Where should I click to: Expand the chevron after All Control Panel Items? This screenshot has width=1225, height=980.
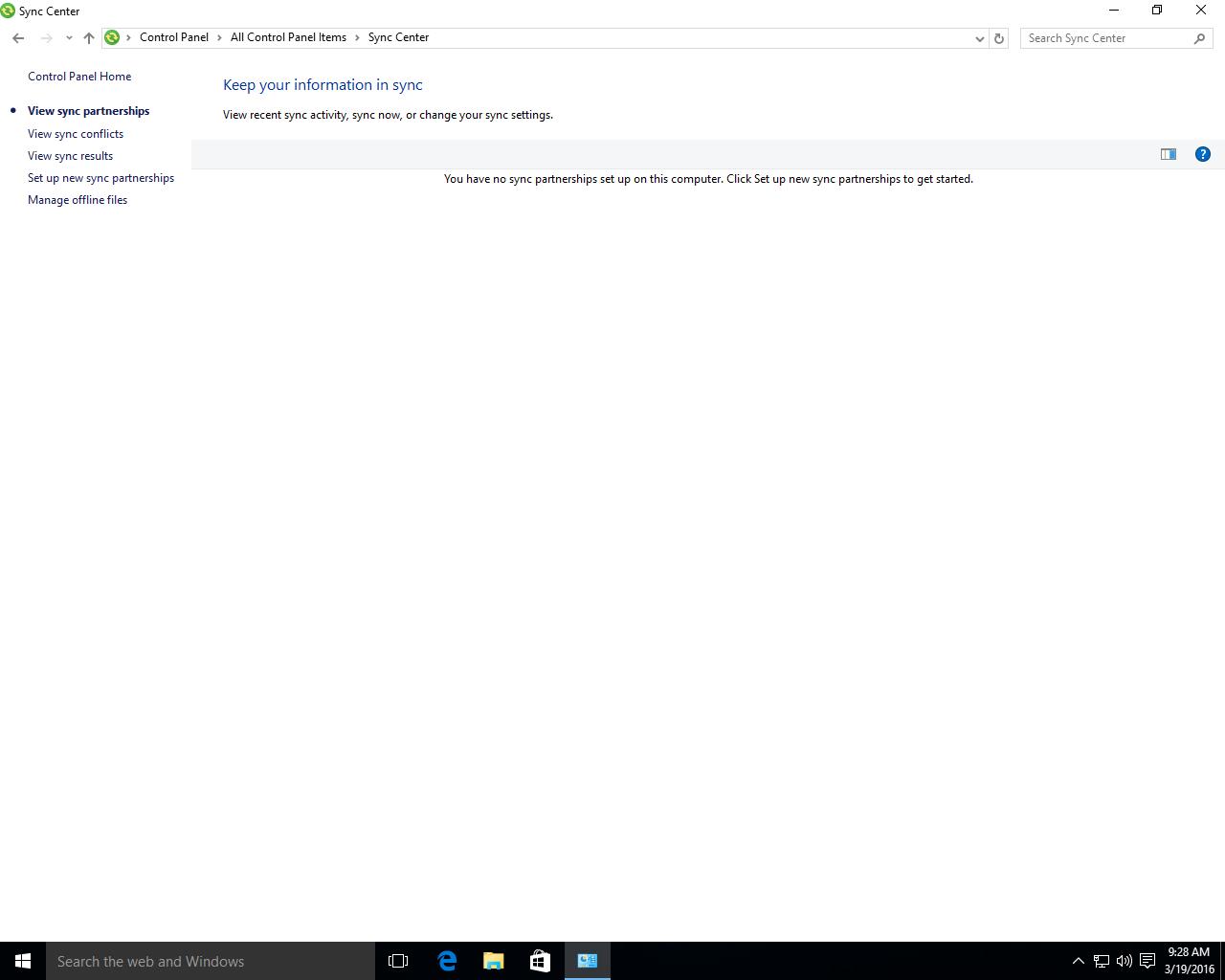click(357, 37)
